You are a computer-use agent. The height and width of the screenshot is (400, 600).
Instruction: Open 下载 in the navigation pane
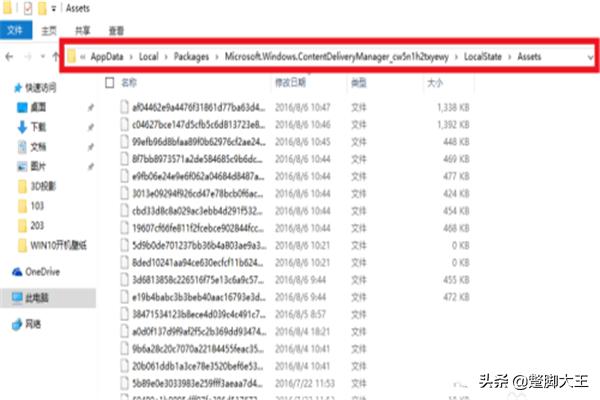pos(38,127)
